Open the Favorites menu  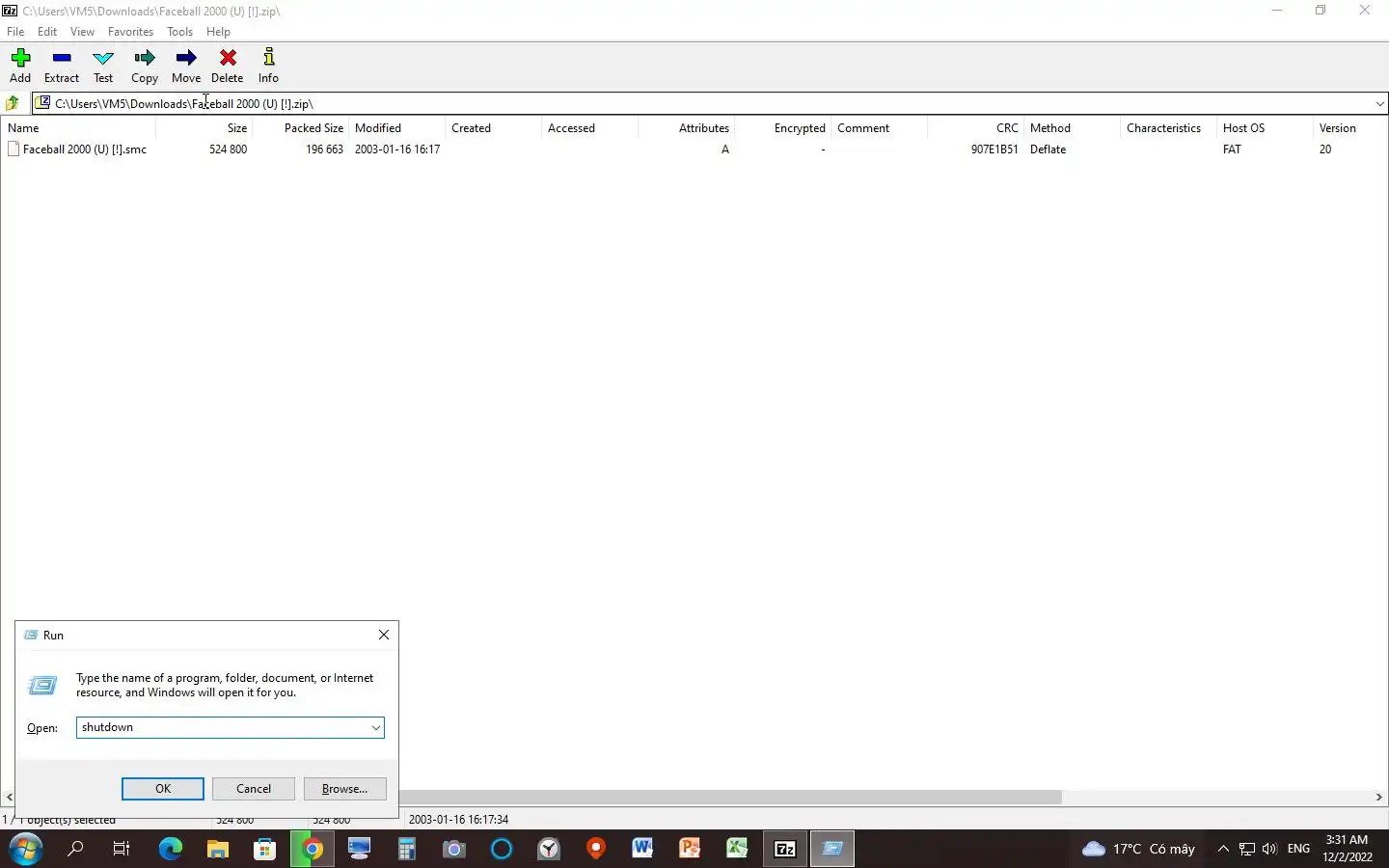(x=130, y=32)
